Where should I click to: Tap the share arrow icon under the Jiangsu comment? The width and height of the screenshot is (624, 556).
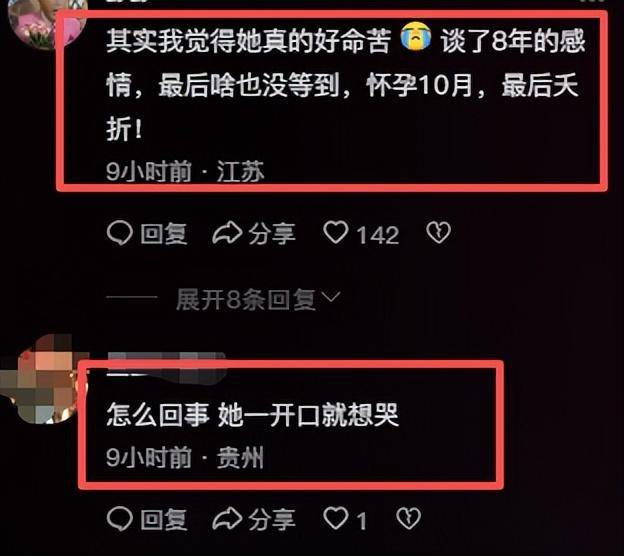pos(227,233)
